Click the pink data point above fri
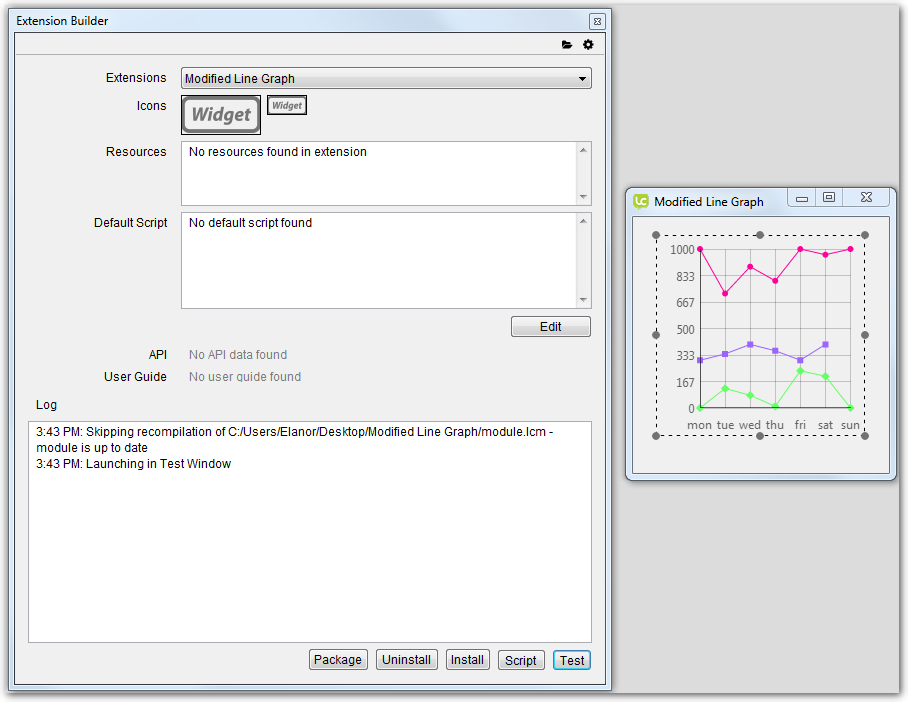 pos(800,249)
